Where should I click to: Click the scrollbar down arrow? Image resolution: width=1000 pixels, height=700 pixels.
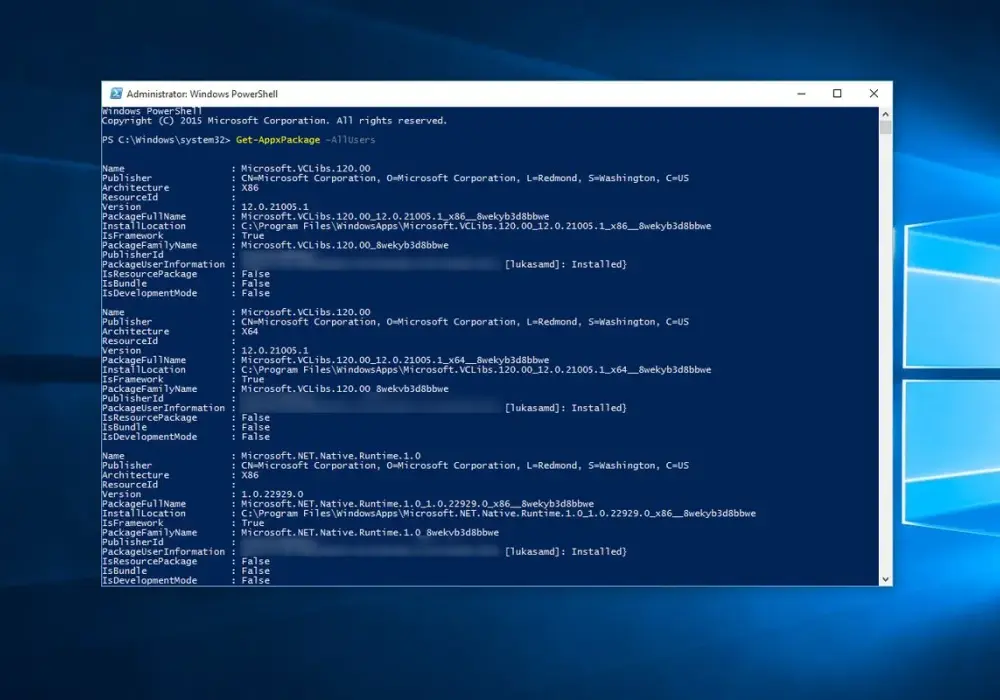885,580
